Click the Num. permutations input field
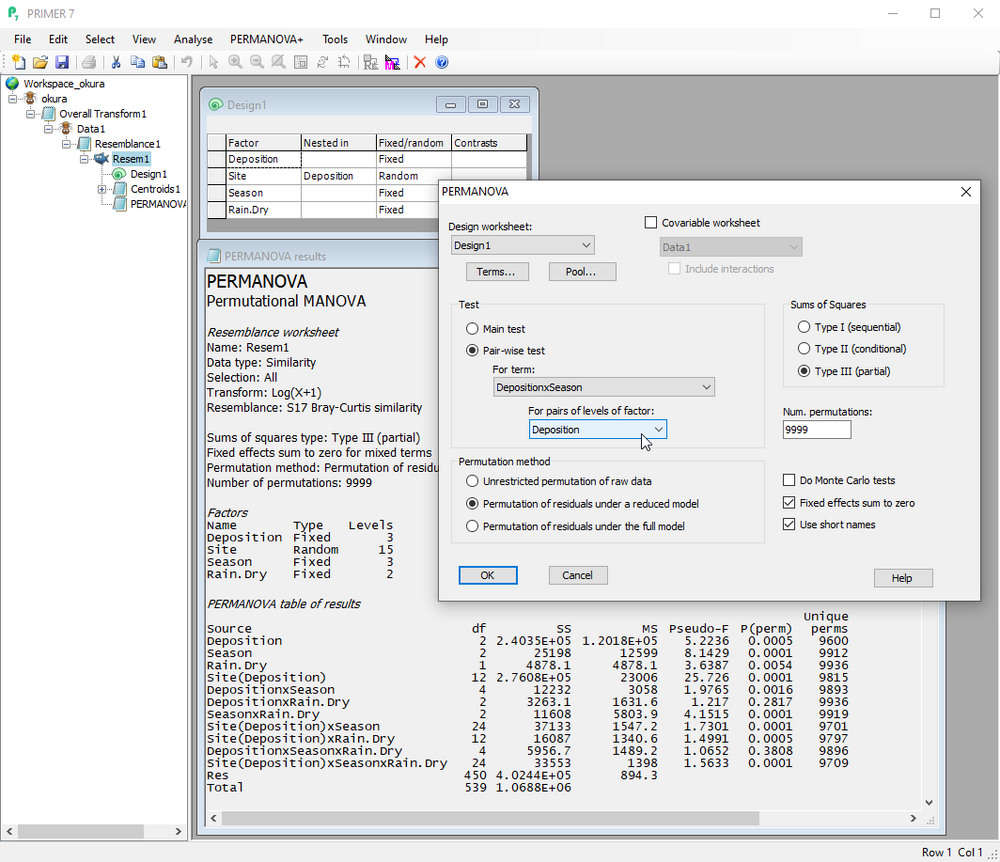Image resolution: width=1000 pixels, height=862 pixels. [x=816, y=429]
